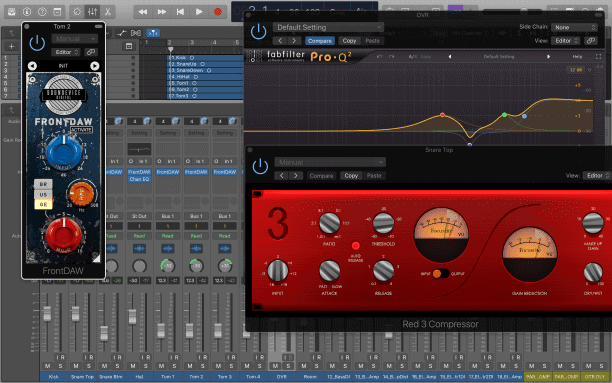Toggle the Flex icon in tracks header

click(x=136, y=33)
